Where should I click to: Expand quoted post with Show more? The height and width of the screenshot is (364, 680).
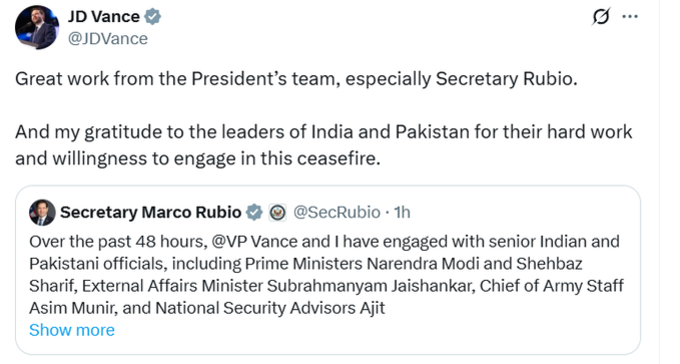72,330
